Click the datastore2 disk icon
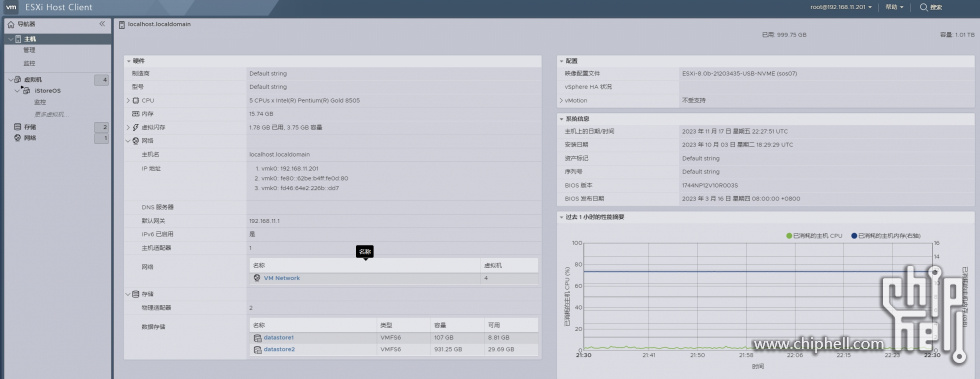The image size is (980, 379). click(257, 349)
